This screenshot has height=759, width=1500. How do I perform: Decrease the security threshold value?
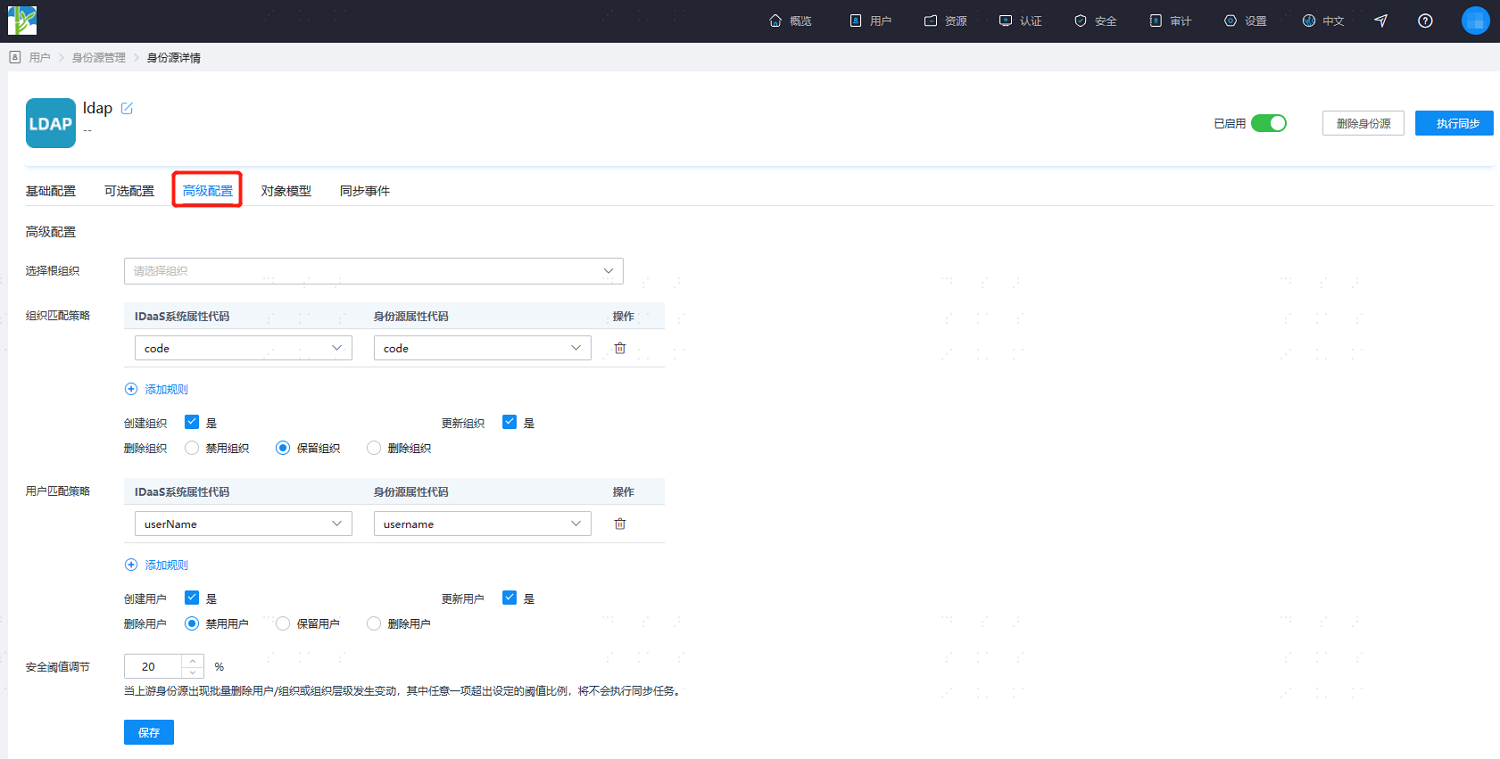point(193,673)
